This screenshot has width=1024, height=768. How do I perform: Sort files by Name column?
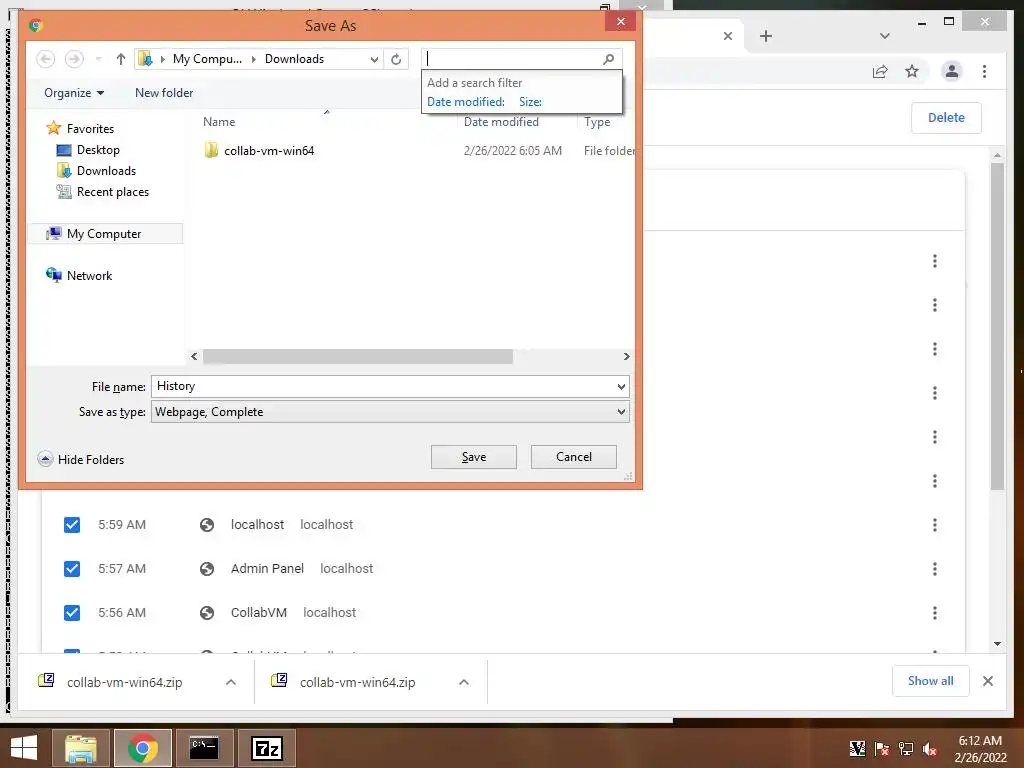219,121
